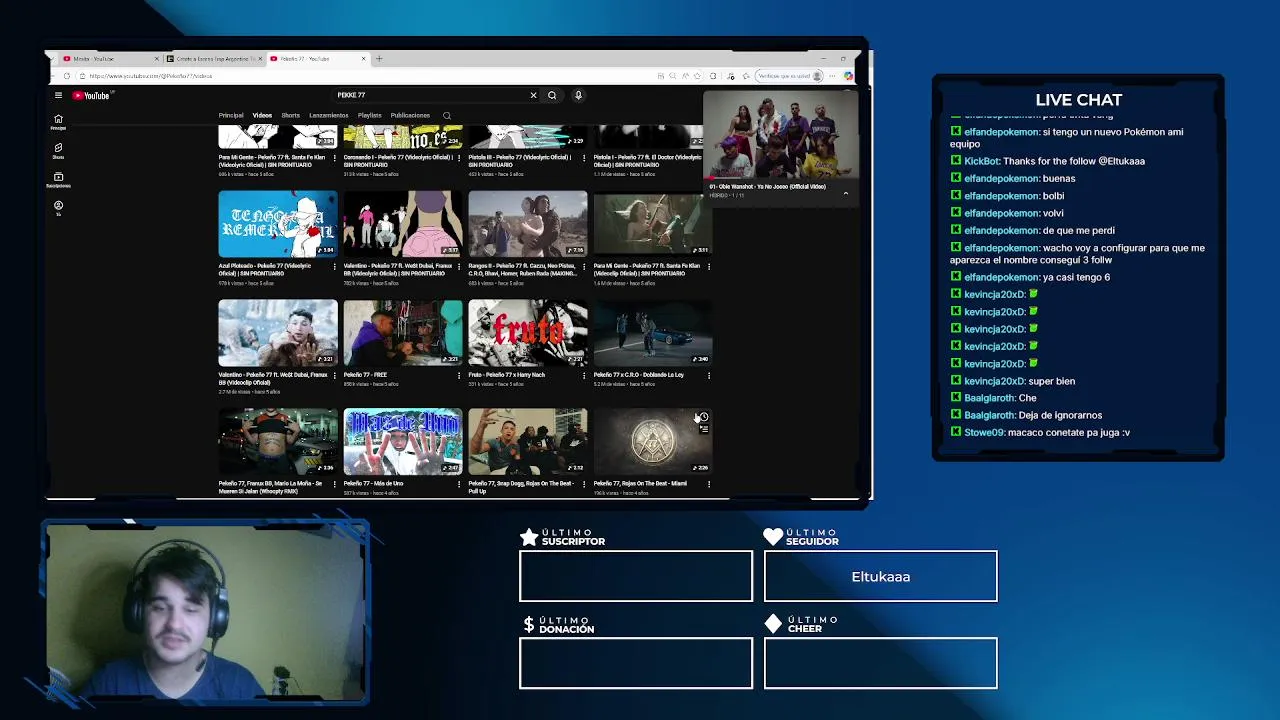Add Miami video to queue icon
This screenshot has height=720, width=1280.
pyautogui.click(x=704, y=429)
